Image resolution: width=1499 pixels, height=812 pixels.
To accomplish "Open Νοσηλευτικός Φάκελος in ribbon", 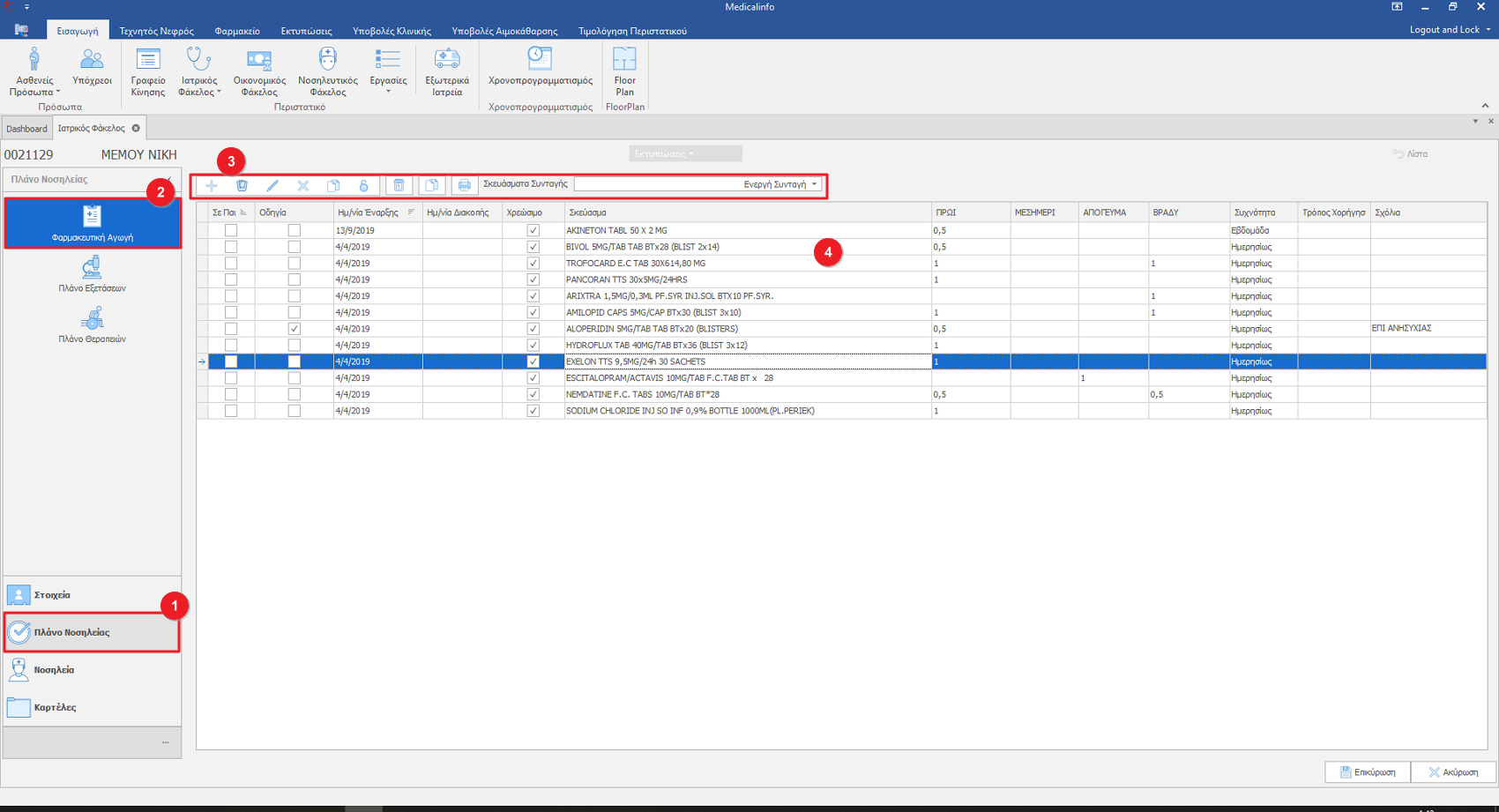I will tap(327, 71).
